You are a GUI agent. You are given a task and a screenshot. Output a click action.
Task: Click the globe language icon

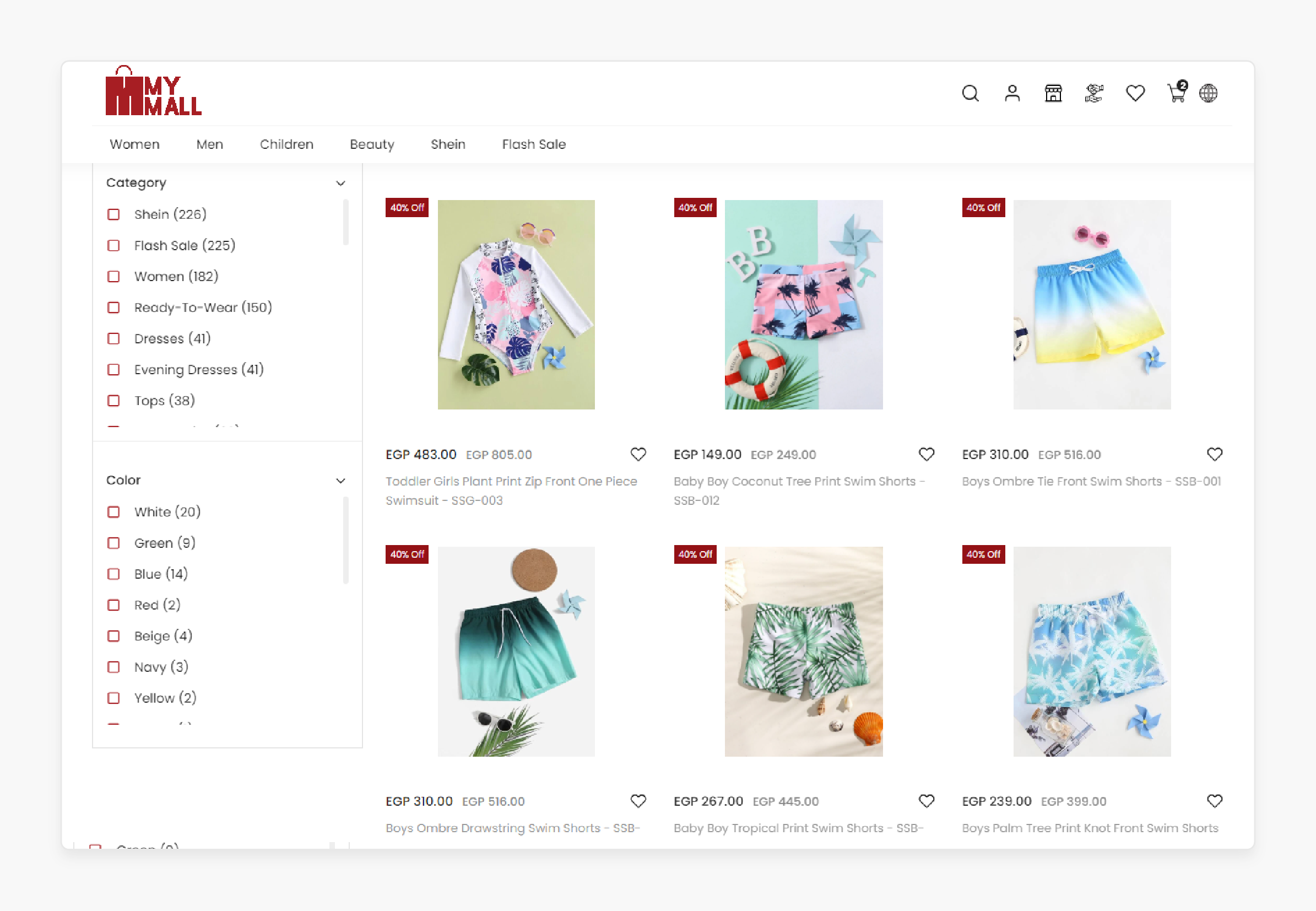click(x=1208, y=93)
